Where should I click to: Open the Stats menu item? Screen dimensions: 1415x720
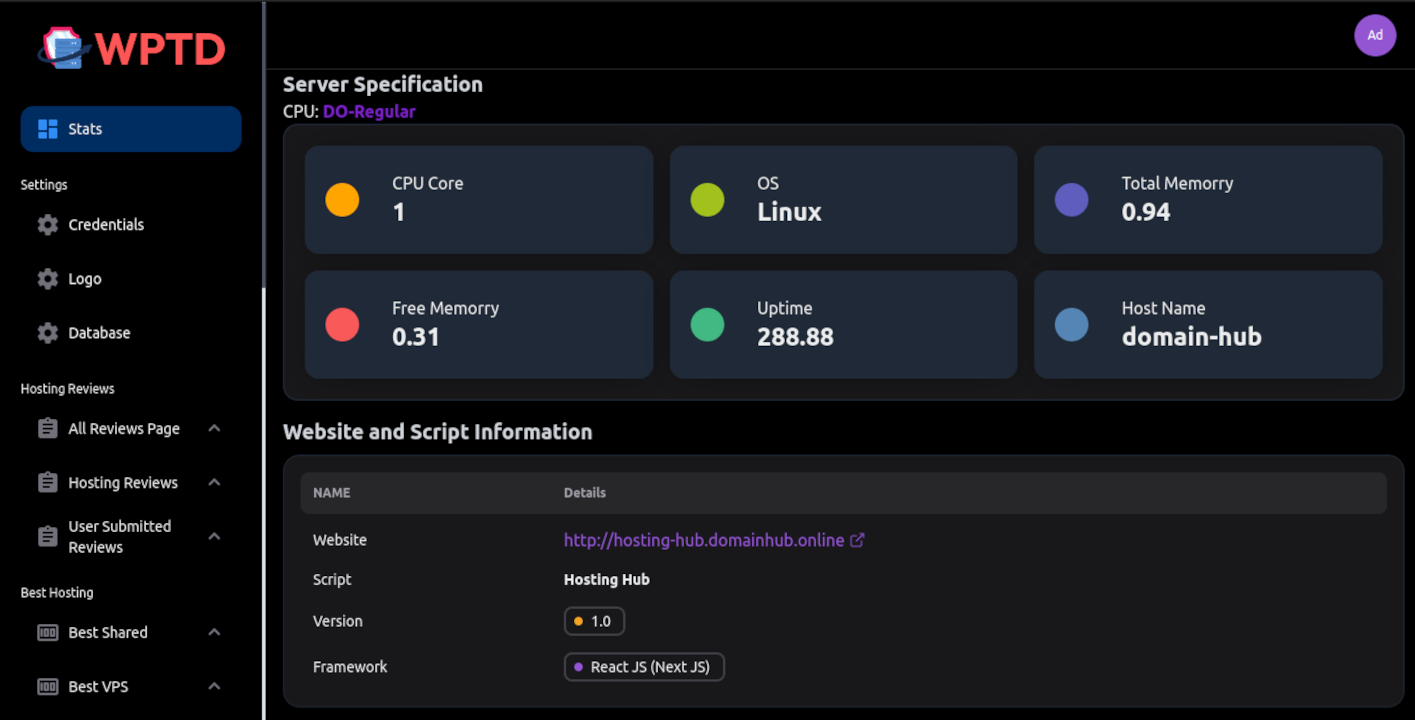coord(131,129)
